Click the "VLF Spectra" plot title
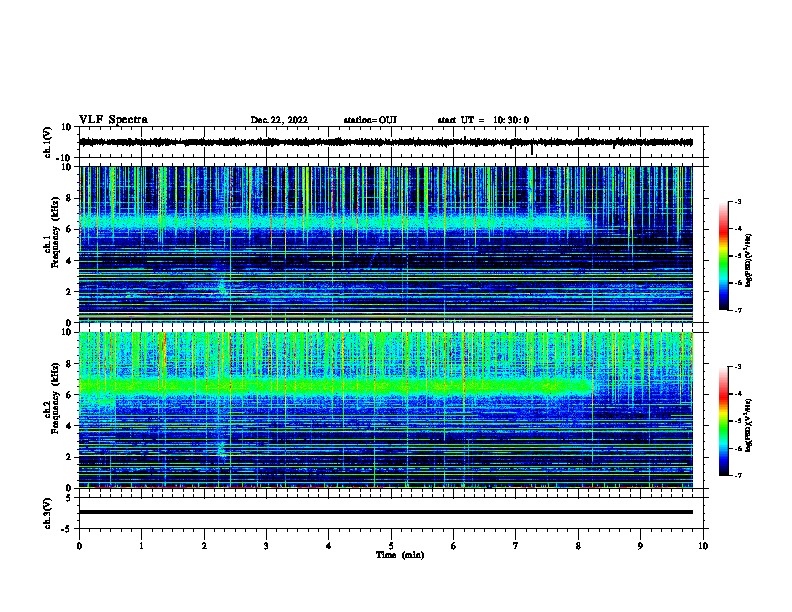Viewport: 792px width, 612px height. 113,120
